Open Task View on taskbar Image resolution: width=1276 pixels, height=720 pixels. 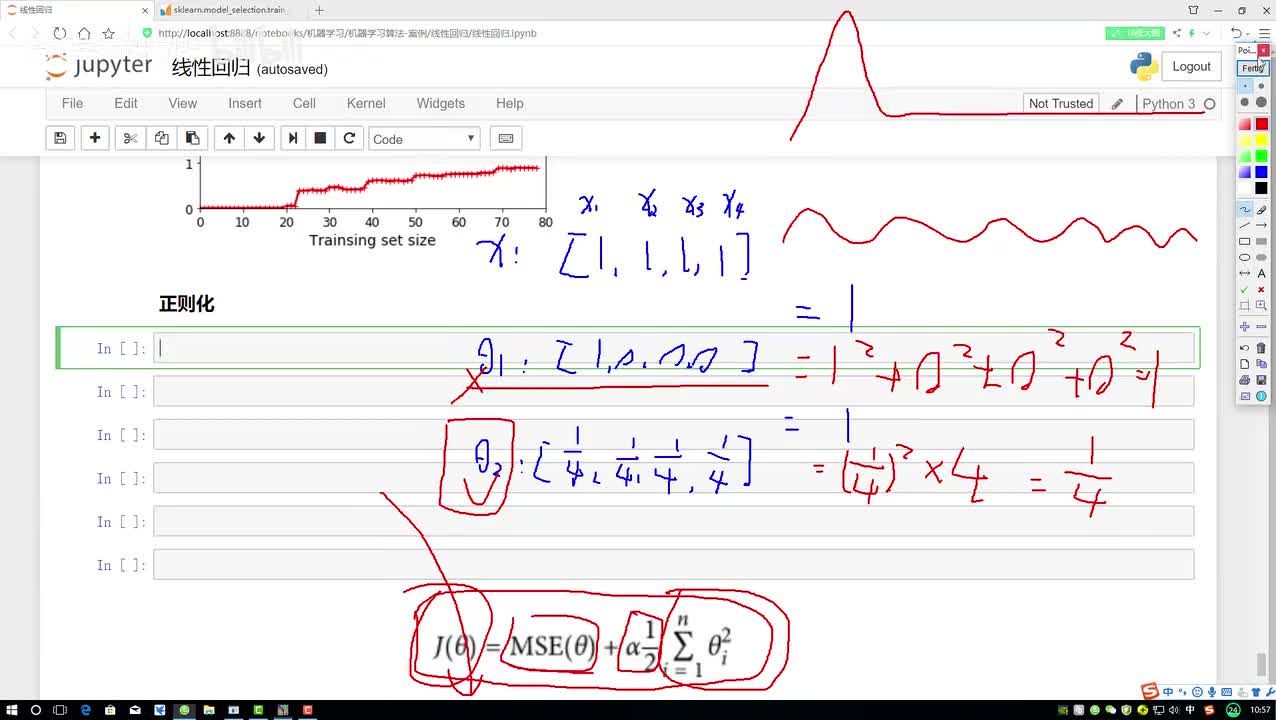[x=60, y=710]
